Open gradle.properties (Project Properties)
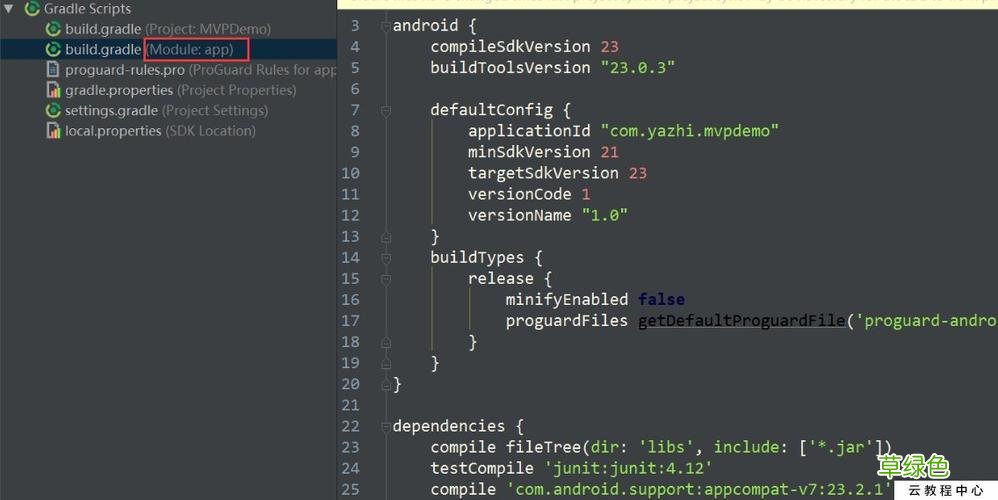998x500 pixels. [x=180, y=90]
